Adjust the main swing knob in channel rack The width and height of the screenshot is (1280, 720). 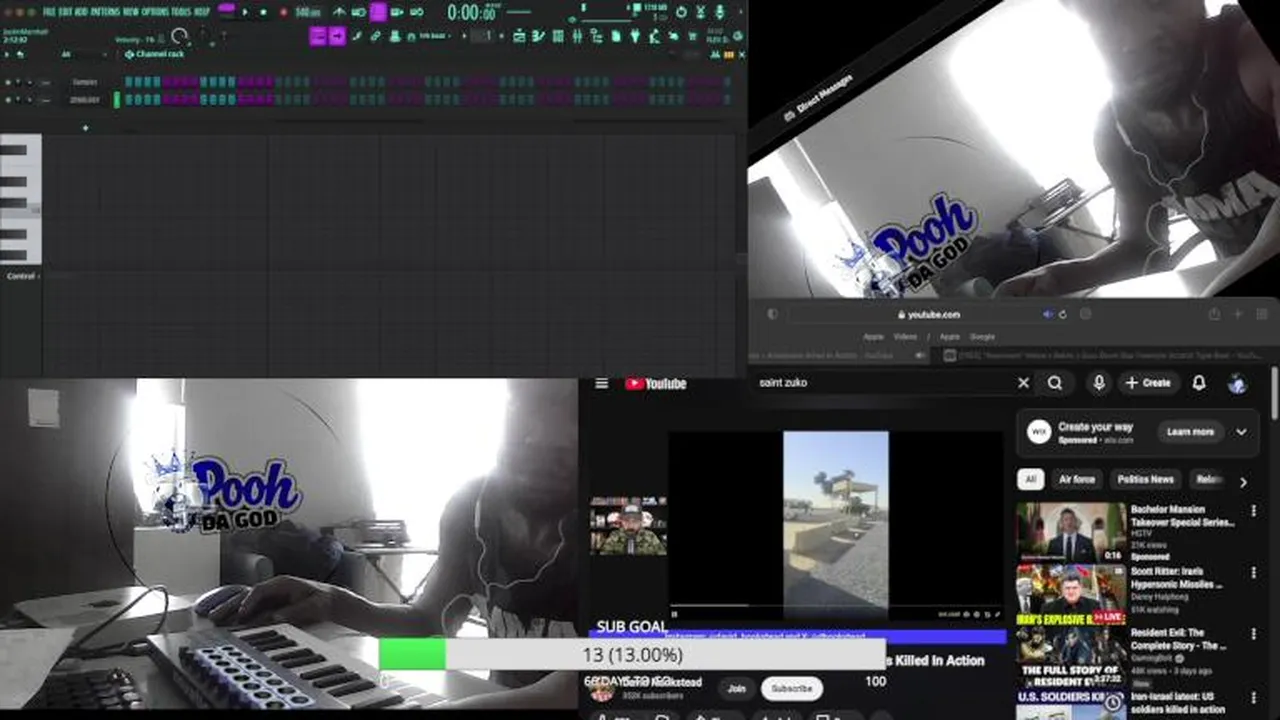(179, 37)
